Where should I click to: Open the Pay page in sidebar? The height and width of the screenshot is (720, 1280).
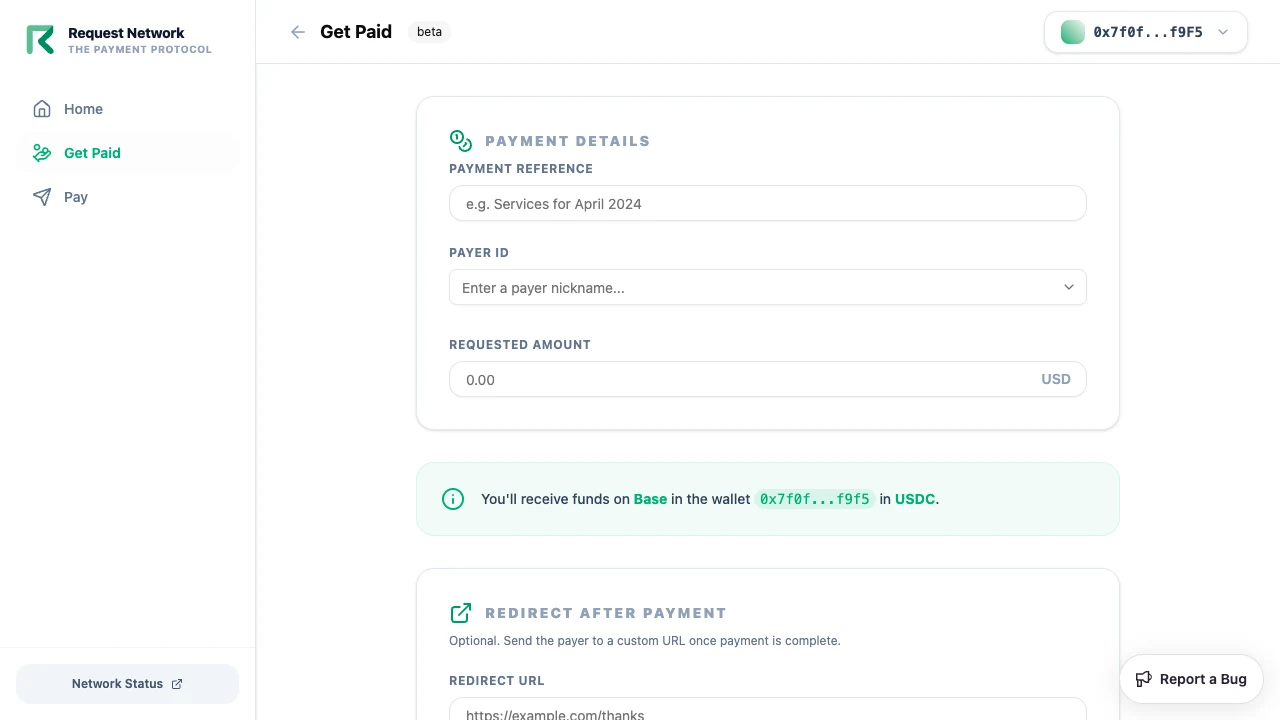[128, 197]
